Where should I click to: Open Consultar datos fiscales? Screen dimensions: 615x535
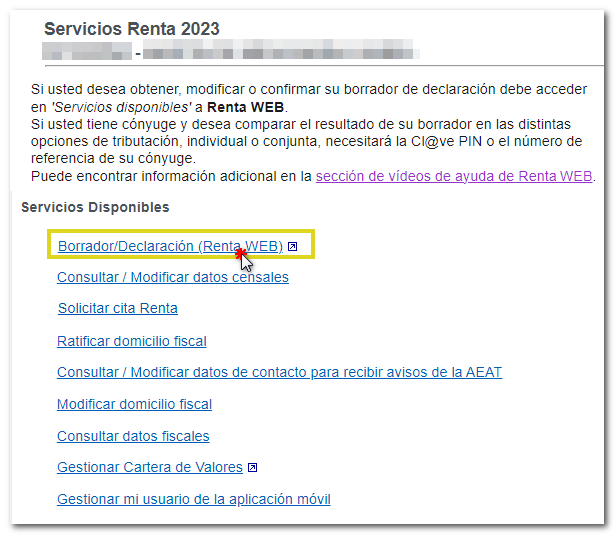pos(133,436)
